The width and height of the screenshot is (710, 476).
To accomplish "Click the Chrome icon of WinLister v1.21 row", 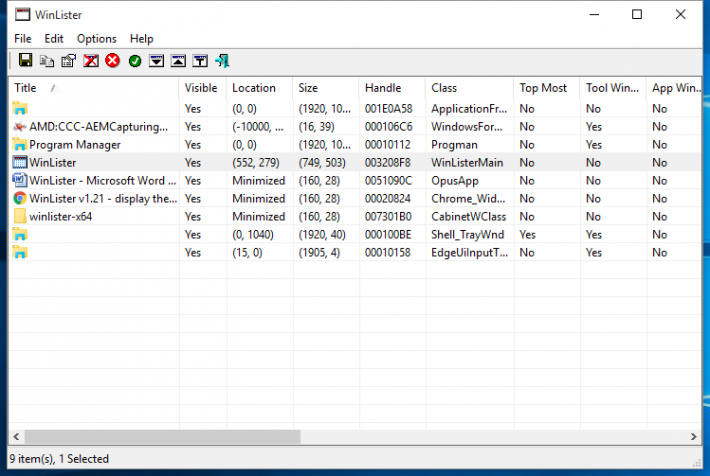I will click(20, 198).
